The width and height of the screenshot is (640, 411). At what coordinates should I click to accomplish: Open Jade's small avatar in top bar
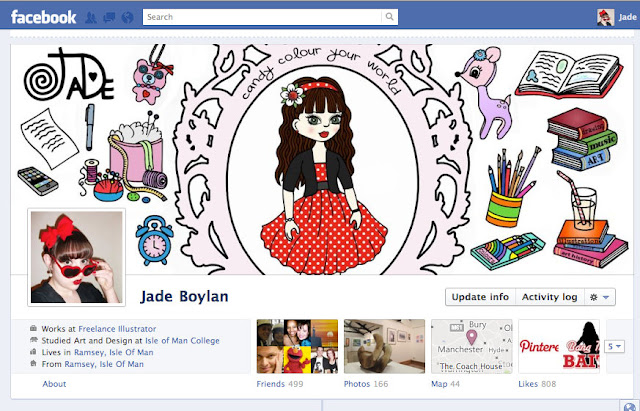(605, 17)
